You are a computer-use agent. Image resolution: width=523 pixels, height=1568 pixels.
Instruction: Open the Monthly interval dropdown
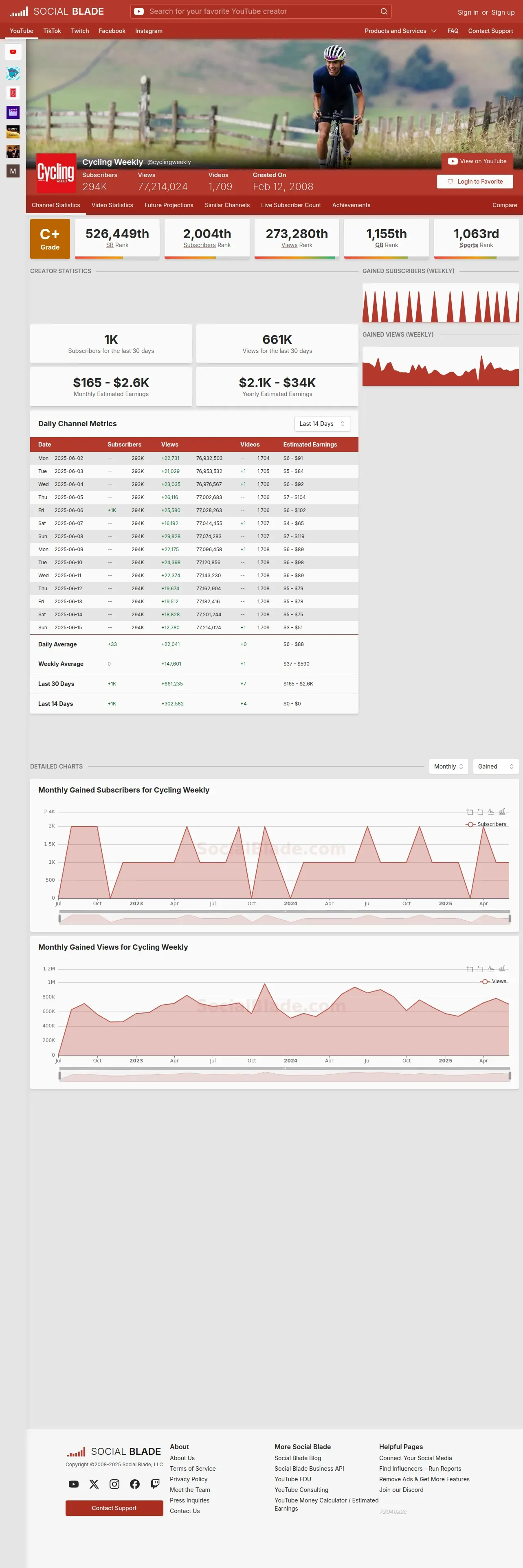pos(449,766)
